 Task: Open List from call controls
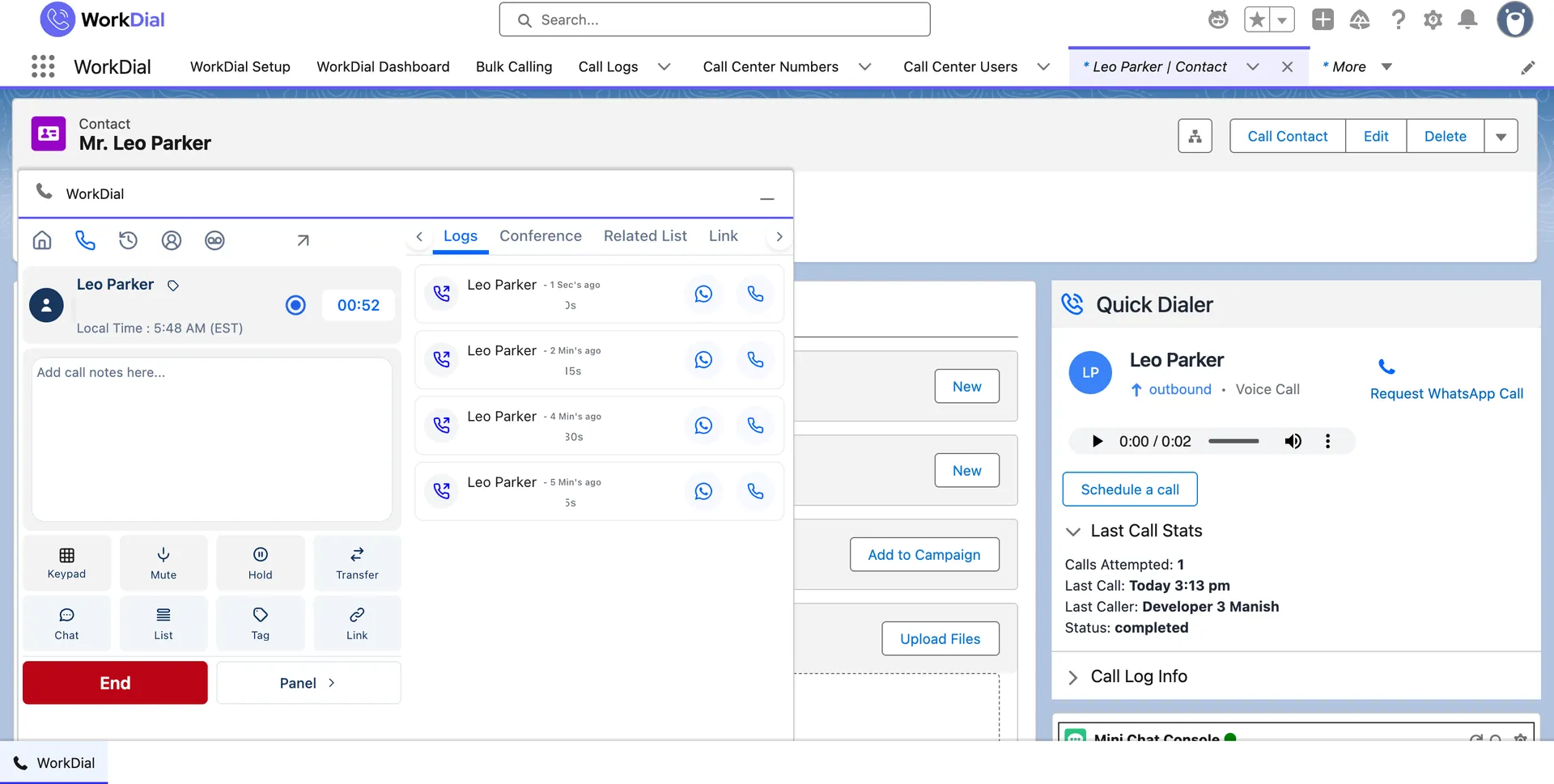point(163,623)
